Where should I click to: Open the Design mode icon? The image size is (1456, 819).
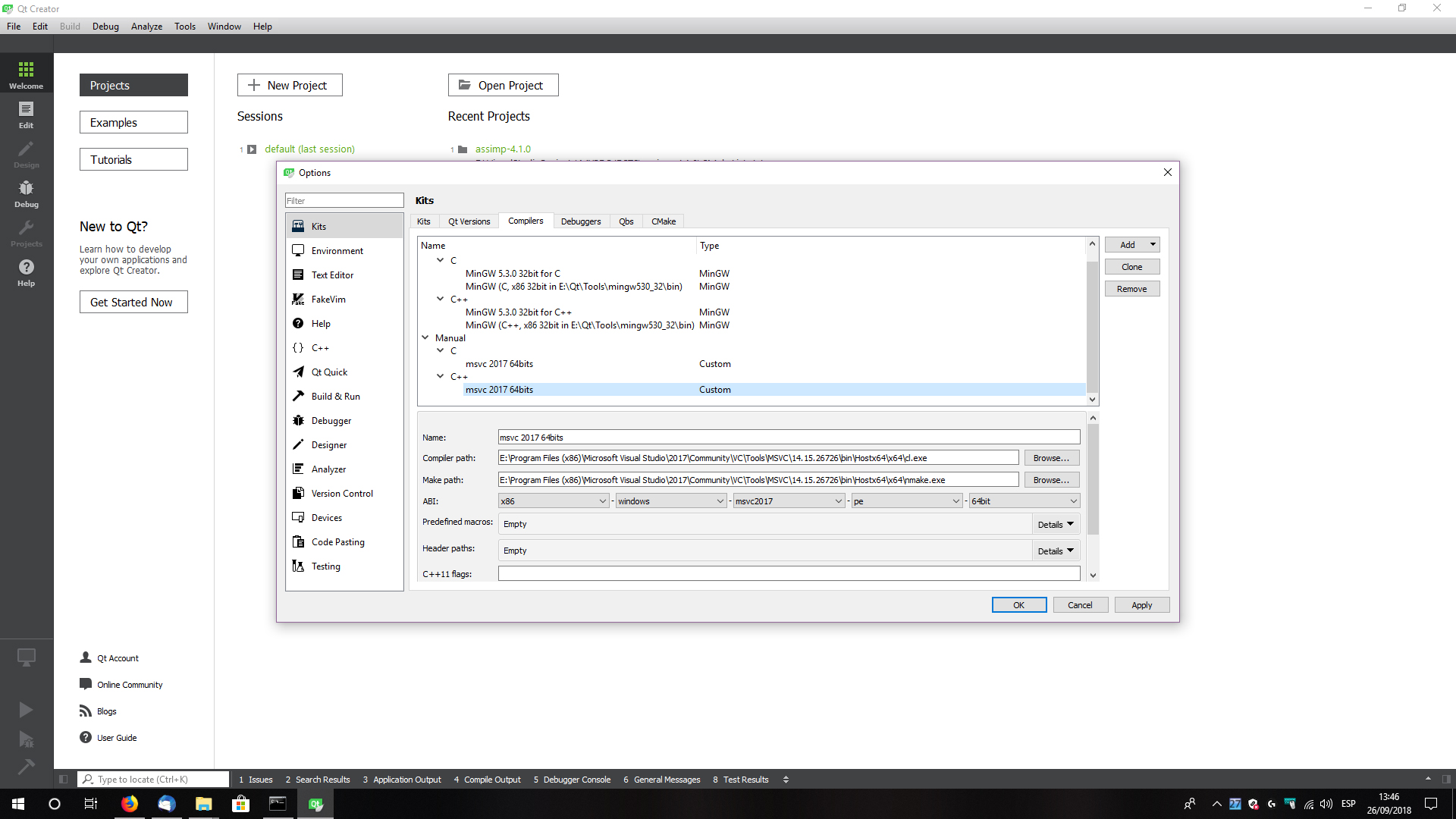tap(27, 154)
